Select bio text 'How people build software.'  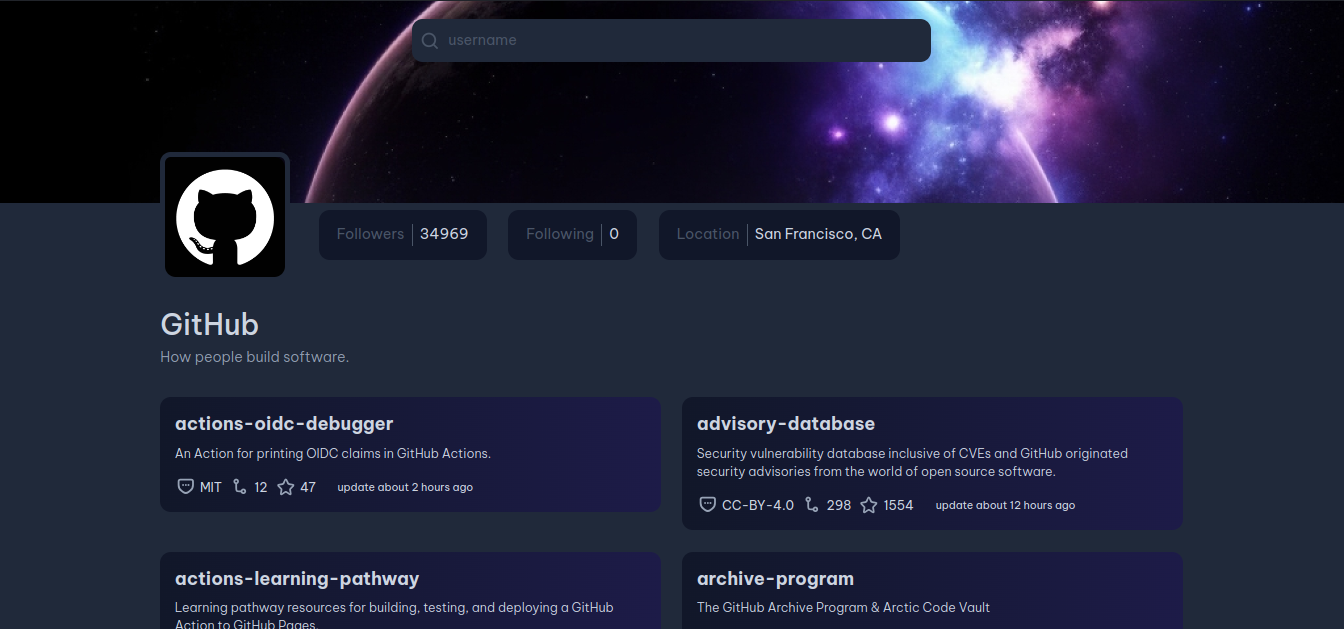point(255,357)
